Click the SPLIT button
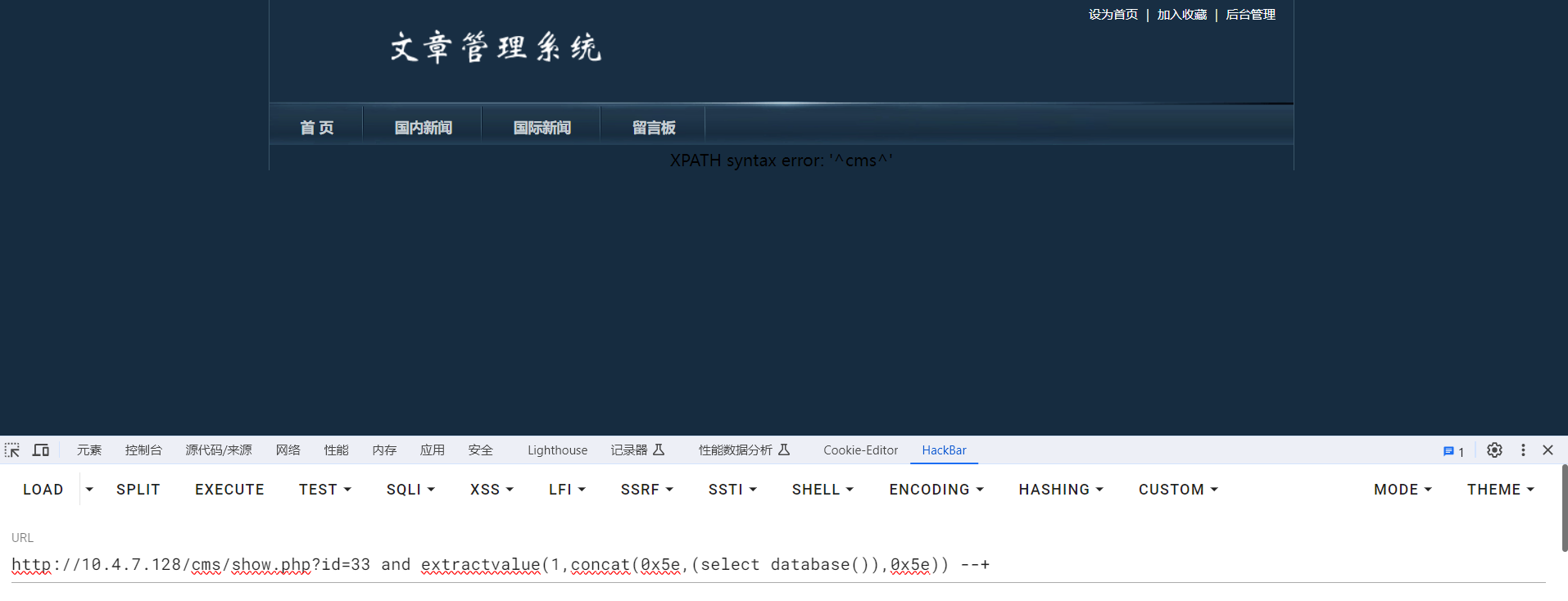Image resolution: width=1568 pixels, height=601 pixels. click(x=138, y=490)
